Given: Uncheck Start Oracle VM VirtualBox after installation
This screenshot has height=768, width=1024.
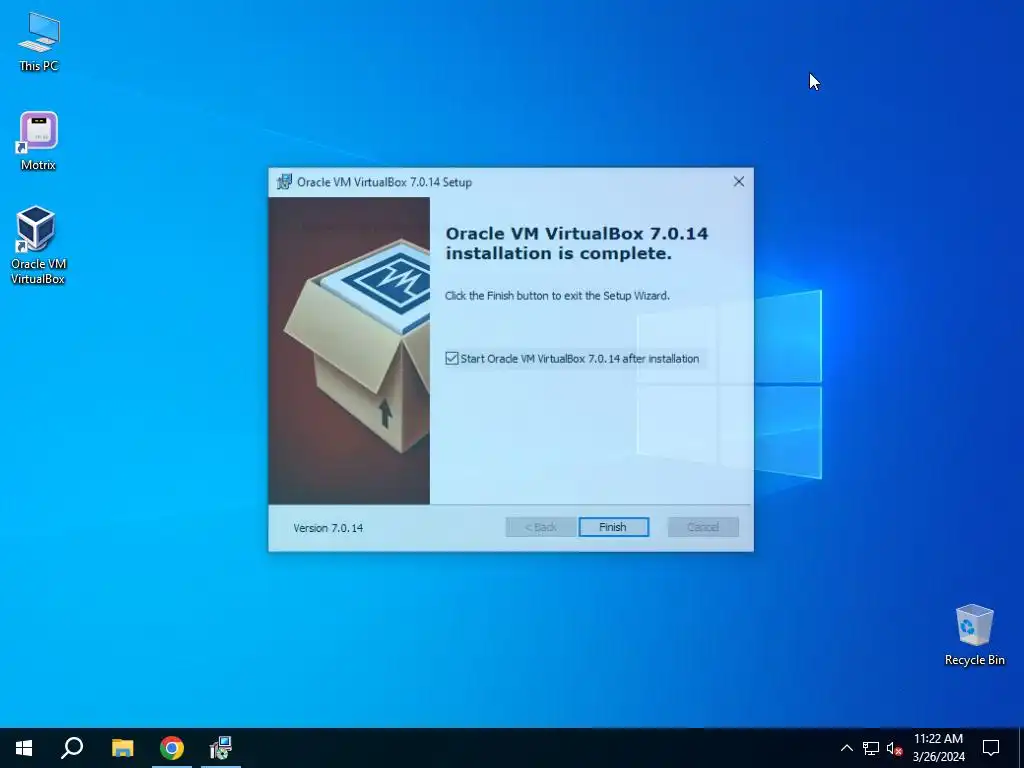Looking at the screenshot, I should (452, 359).
